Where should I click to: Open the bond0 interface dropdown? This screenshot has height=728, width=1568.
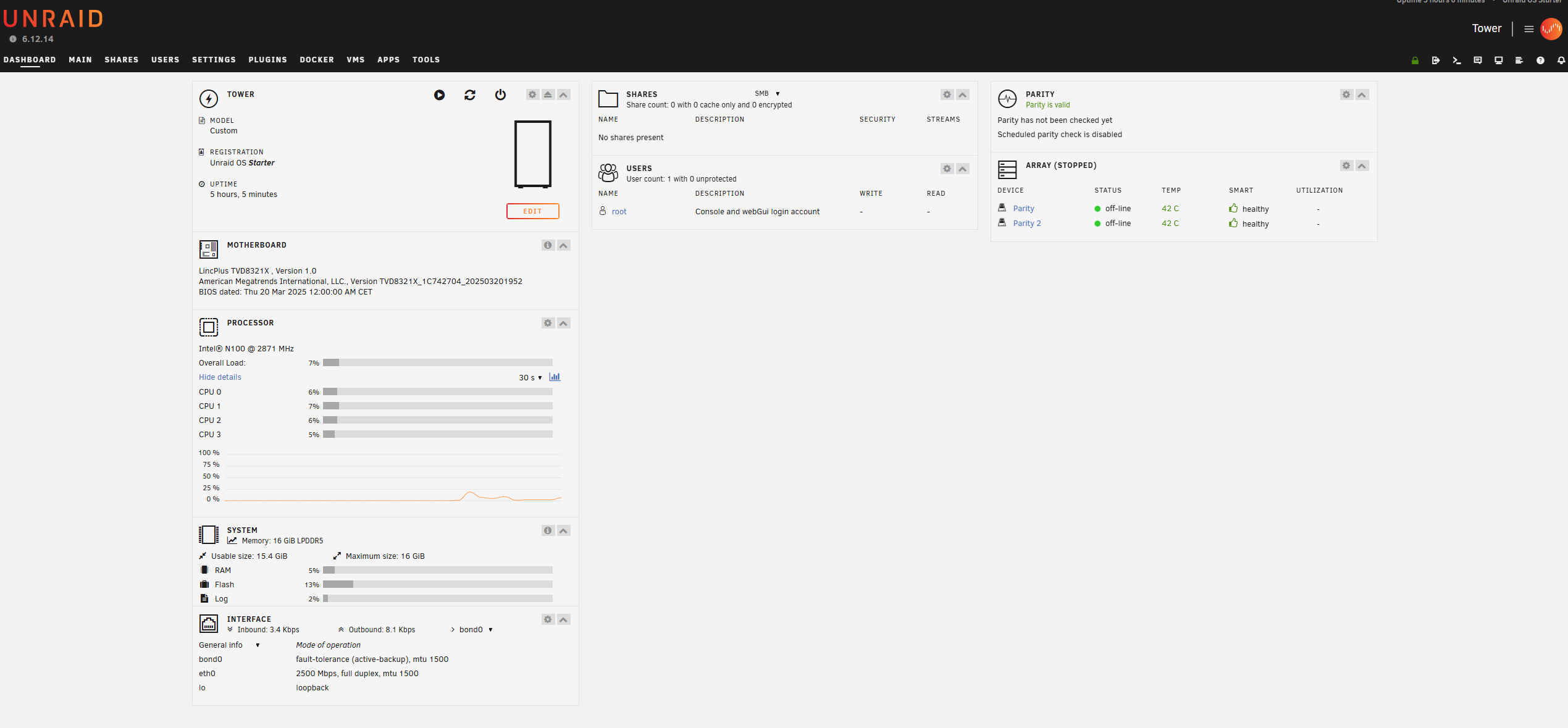tap(476, 630)
